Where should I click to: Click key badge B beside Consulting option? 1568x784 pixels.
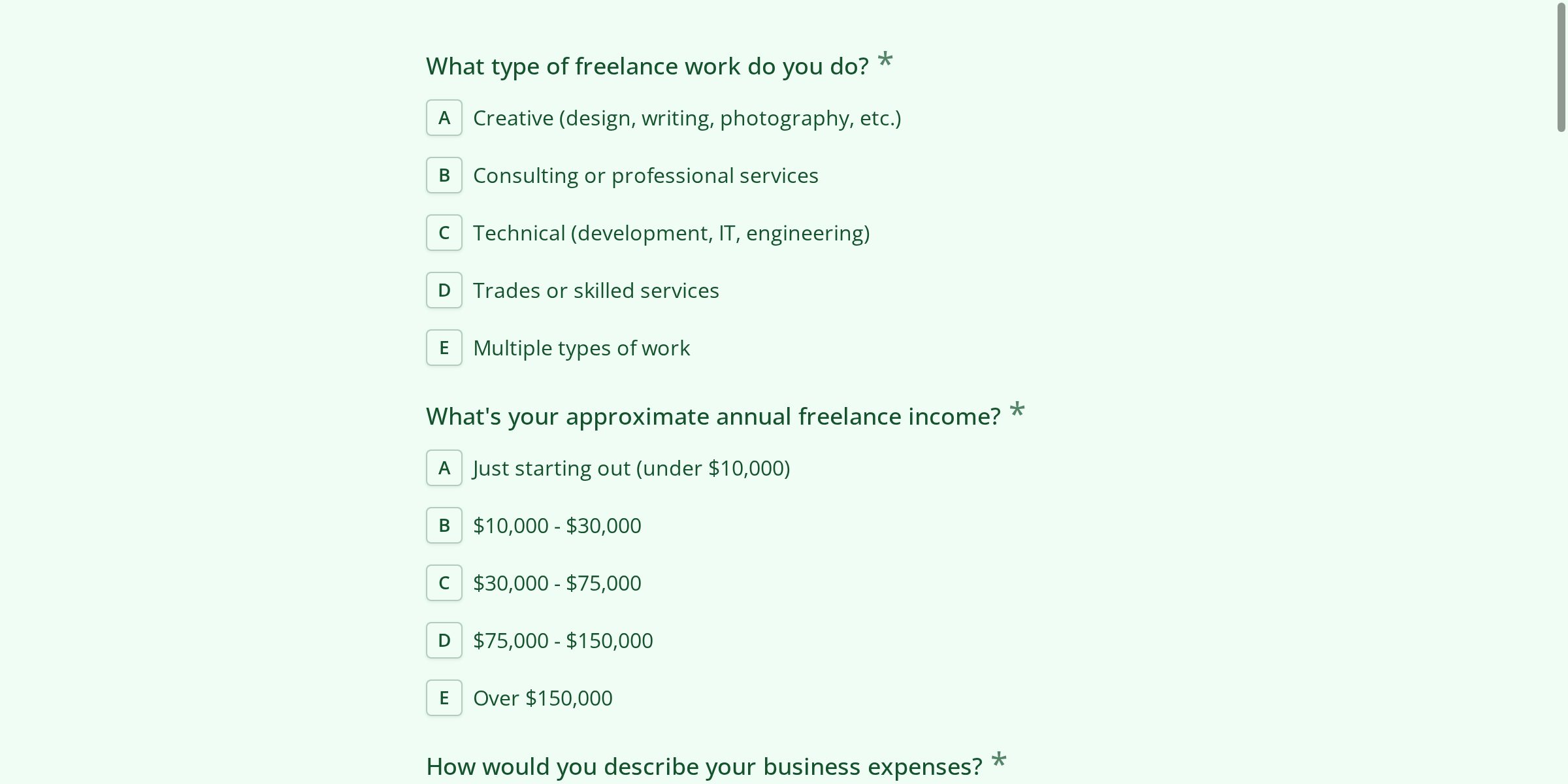(444, 176)
